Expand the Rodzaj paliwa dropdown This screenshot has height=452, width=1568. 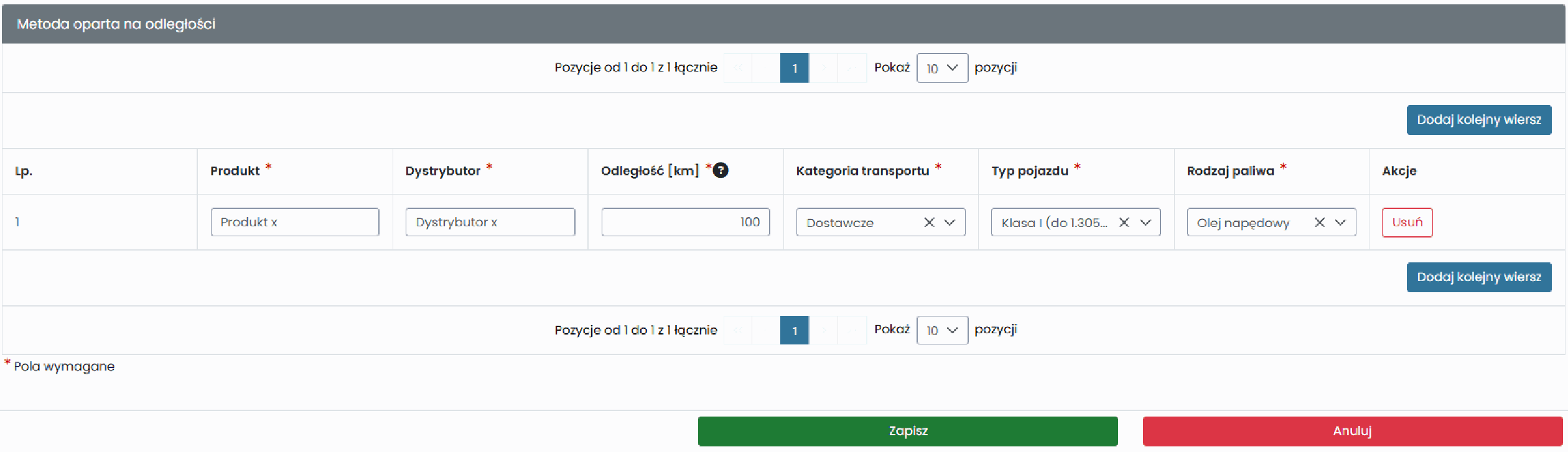tap(1341, 223)
